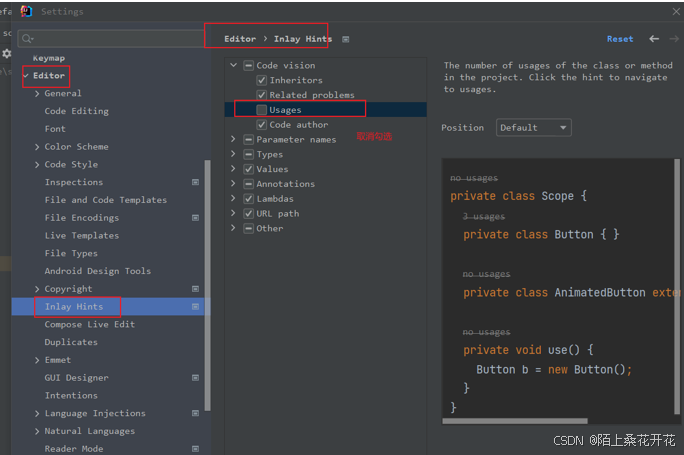Expand the Copyright node arrow
Viewport: 684px width, 455px height.
[x=37, y=289]
